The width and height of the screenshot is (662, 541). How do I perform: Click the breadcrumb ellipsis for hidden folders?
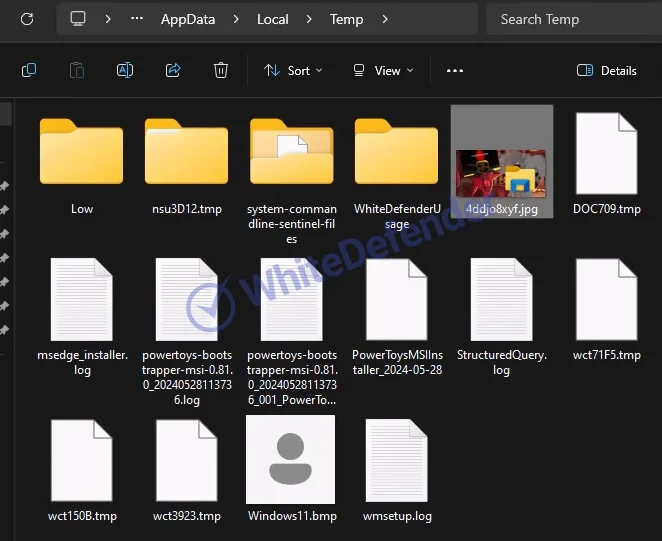pos(137,19)
